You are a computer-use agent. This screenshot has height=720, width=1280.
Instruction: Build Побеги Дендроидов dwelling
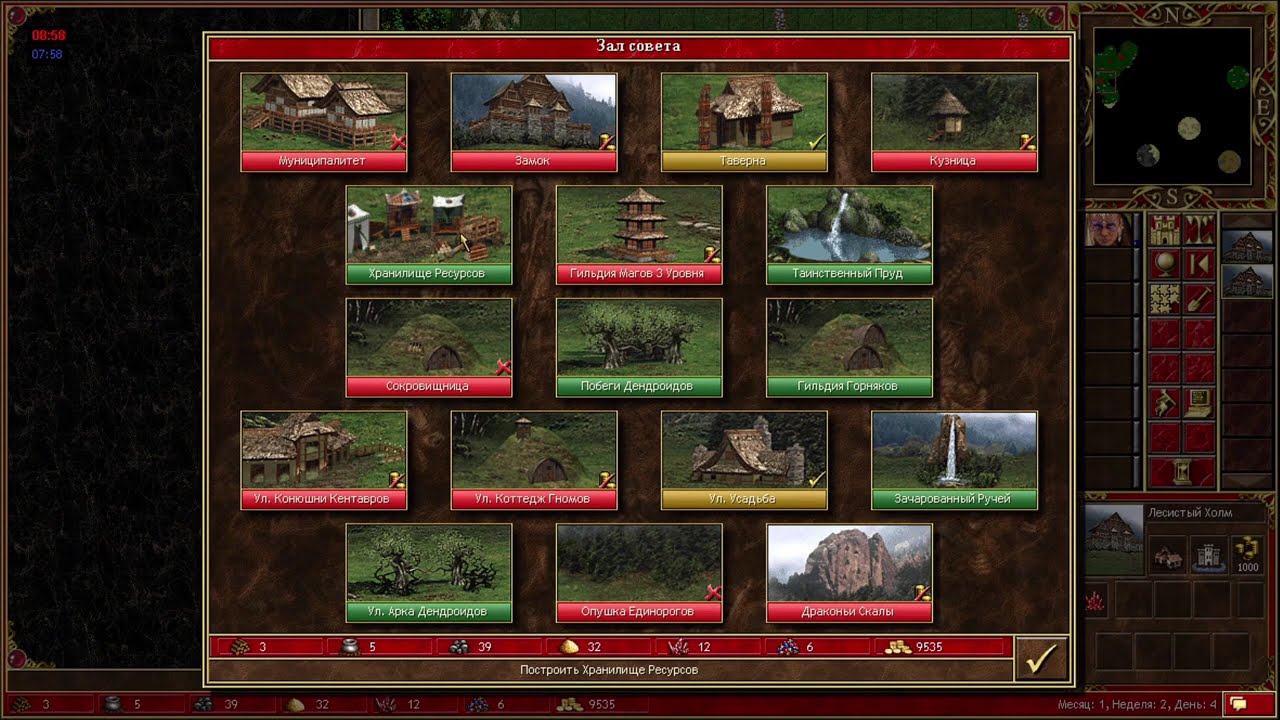pos(639,348)
